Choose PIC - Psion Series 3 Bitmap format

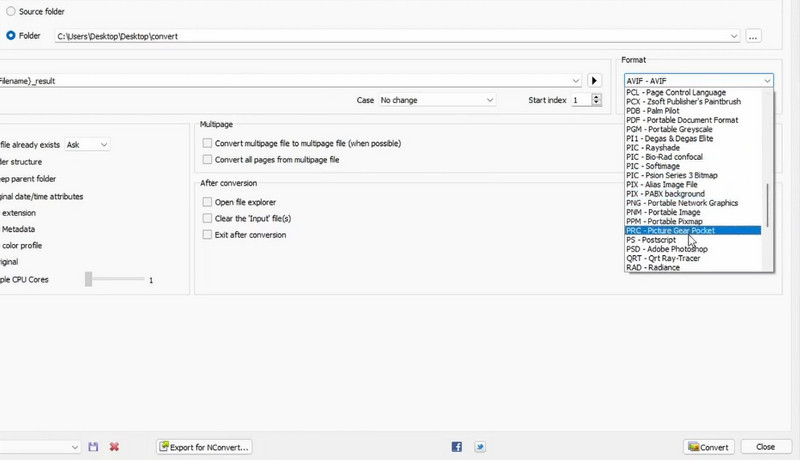click(x=693, y=175)
